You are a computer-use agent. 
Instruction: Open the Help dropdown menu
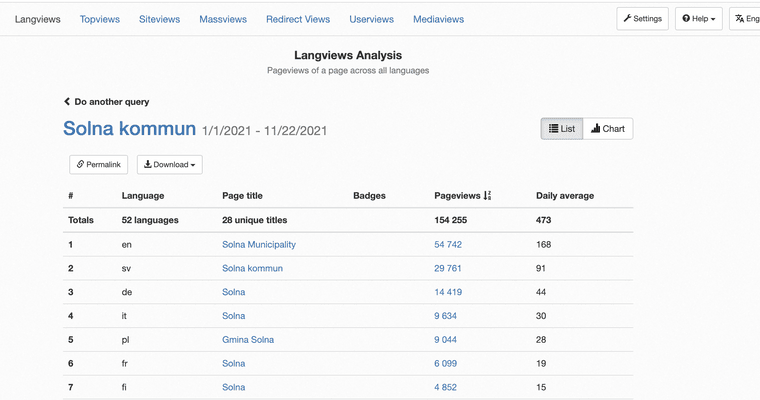click(698, 19)
